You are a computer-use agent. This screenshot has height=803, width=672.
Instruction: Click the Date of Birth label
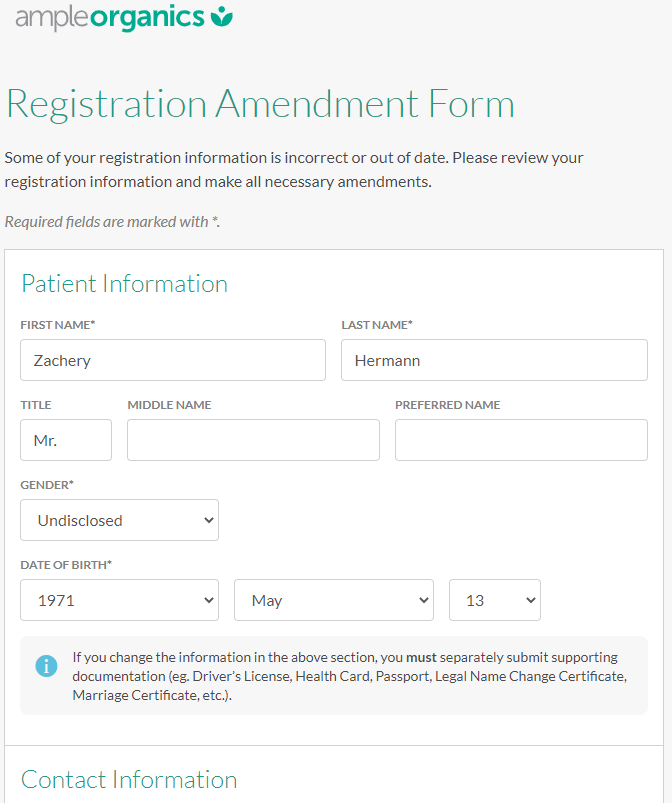66,565
